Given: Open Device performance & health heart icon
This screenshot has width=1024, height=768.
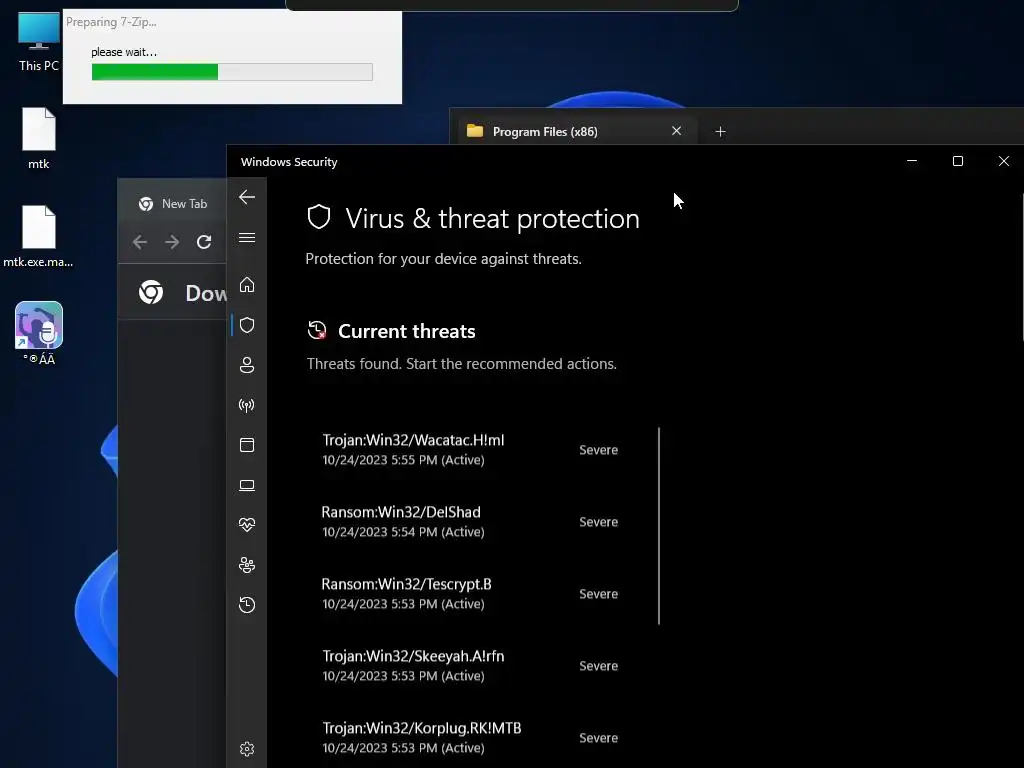Looking at the screenshot, I should click(247, 525).
